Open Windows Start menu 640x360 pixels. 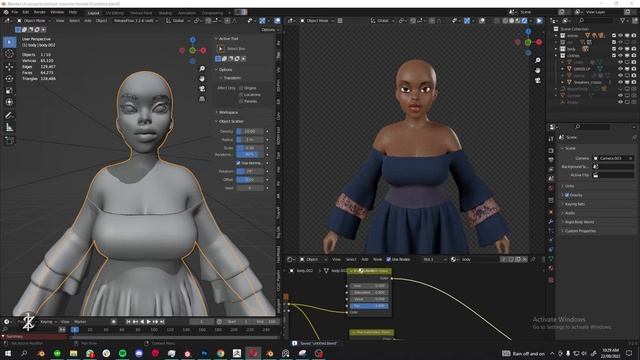click(8, 353)
